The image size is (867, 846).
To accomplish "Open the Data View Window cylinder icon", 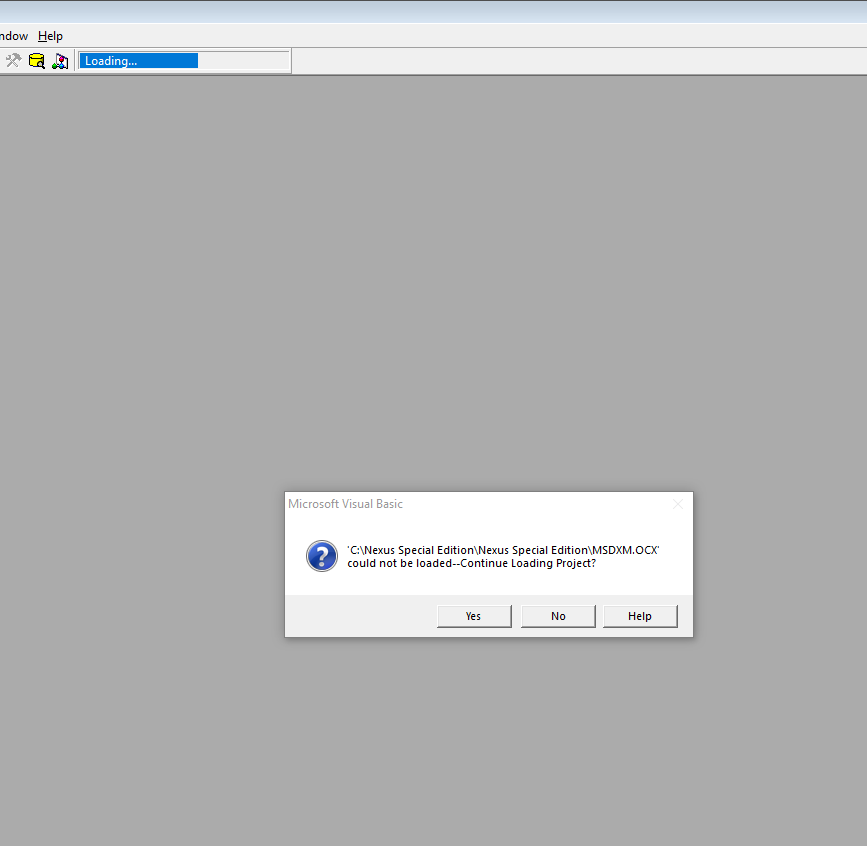I will pos(36,61).
